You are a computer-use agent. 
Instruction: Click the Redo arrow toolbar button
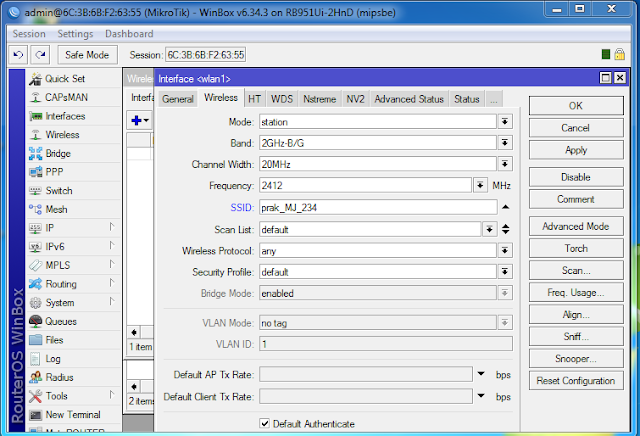point(40,55)
